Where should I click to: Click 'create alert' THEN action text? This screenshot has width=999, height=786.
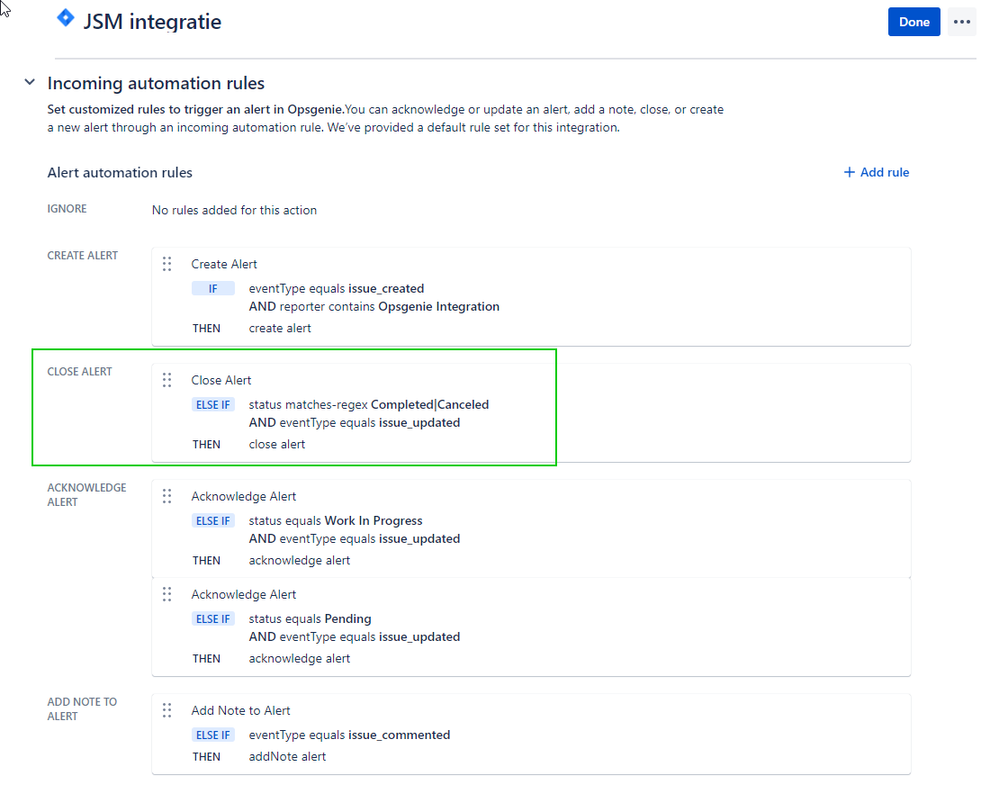[x=280, y=328]
